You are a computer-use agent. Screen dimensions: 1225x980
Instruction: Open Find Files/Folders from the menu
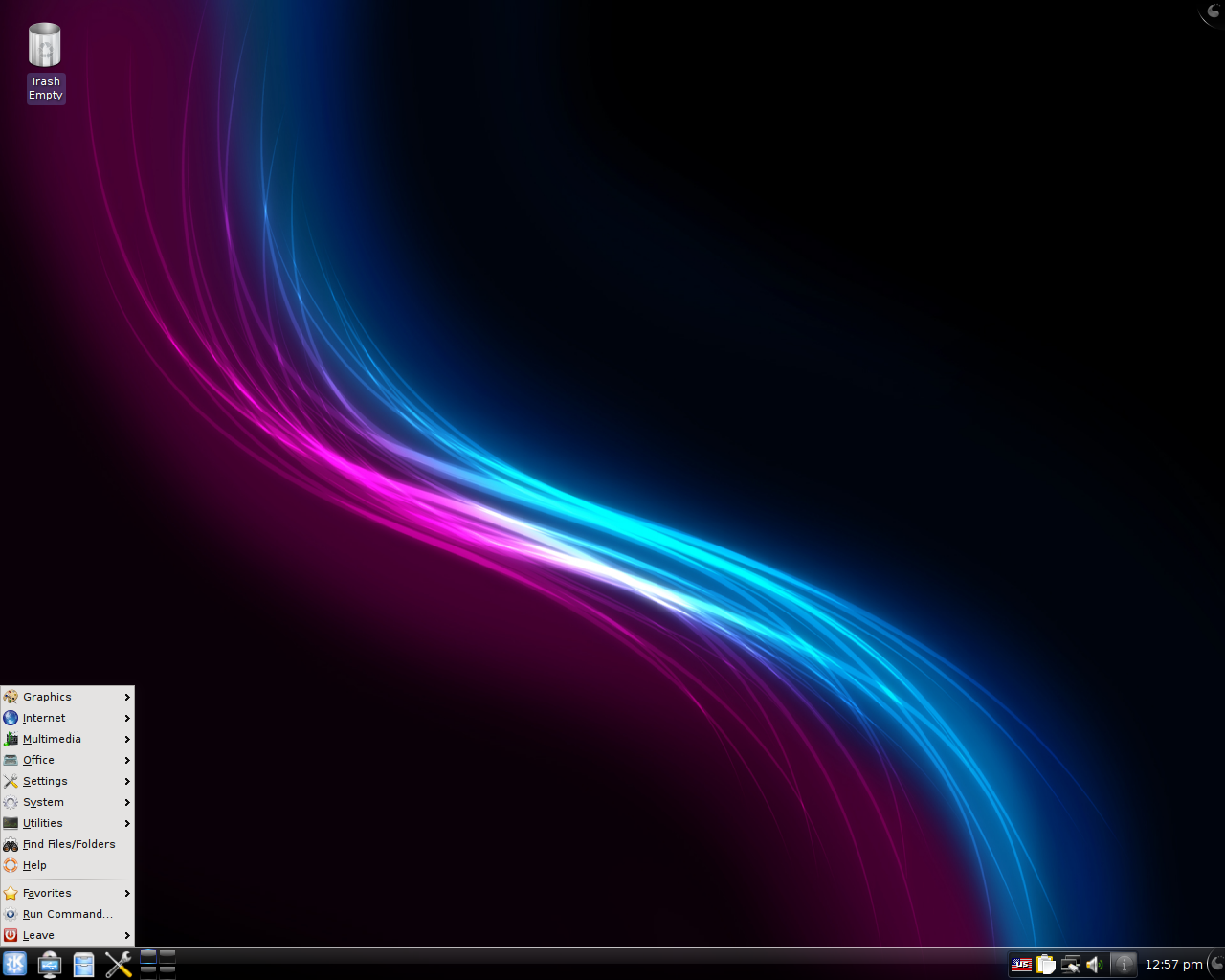coord(69,844)
